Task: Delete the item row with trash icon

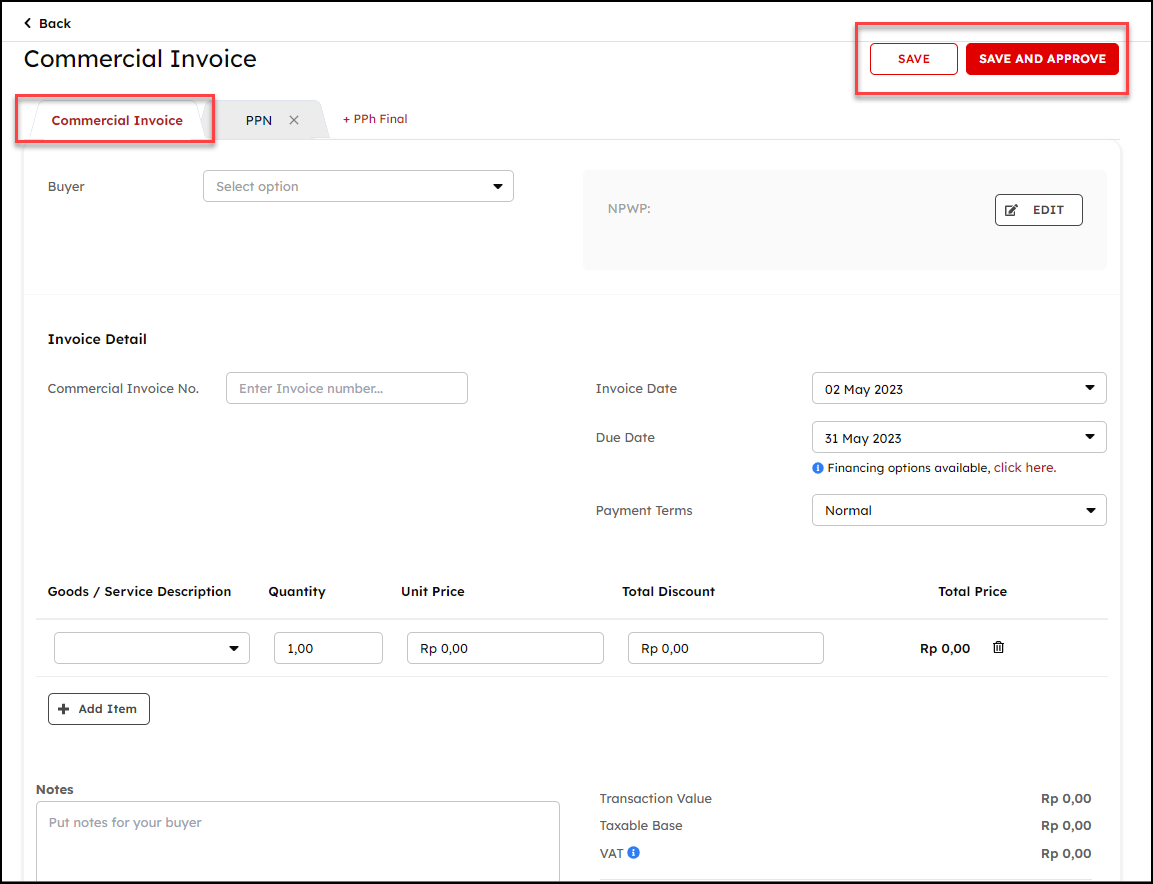Action: pos(998,648)
